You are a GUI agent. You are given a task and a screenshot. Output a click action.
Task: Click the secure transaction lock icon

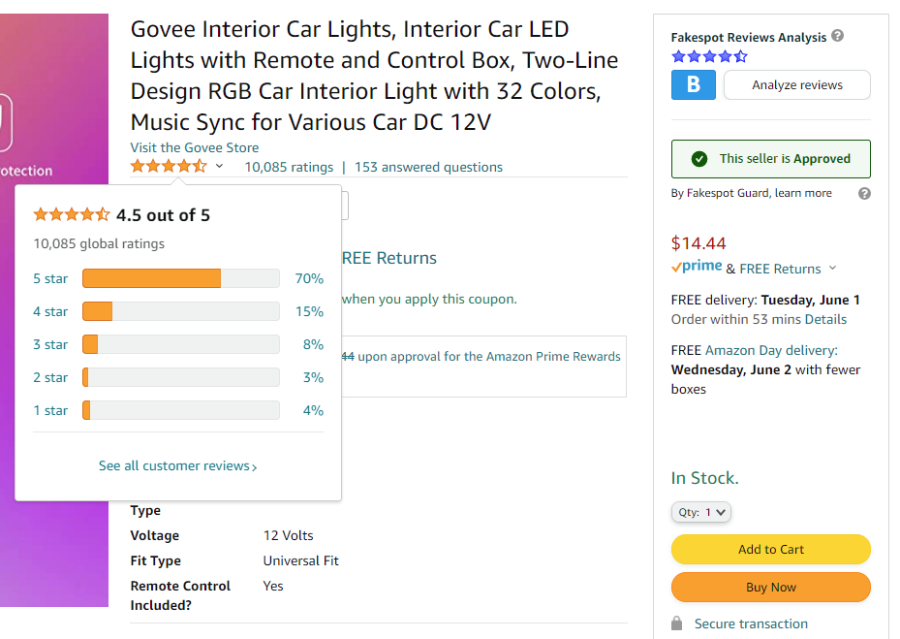[x=677, y=623]
